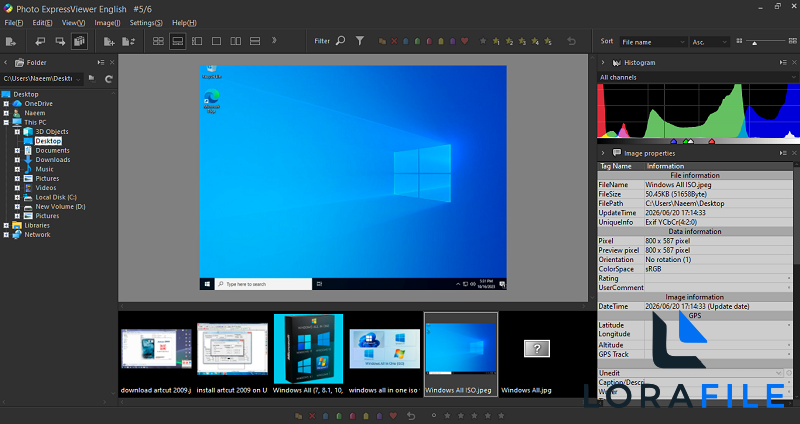Image resolution: width=800 pixels, height=424 pixels.
Task: Filter by yellow color label in toolbar
Action: click(441, 41)
